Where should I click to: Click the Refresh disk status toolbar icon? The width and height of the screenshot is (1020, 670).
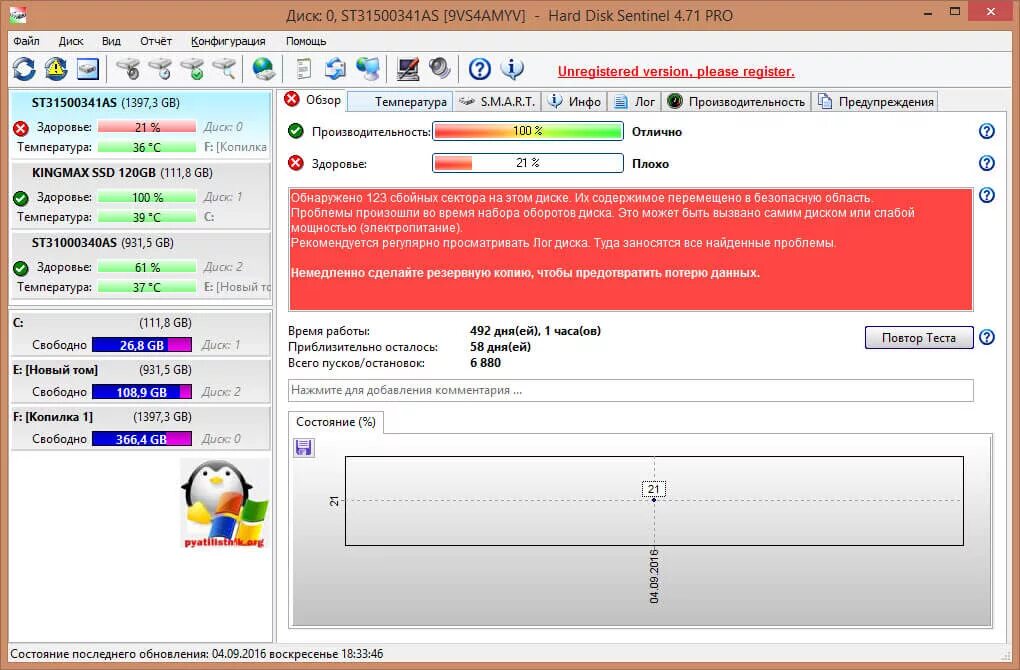tap(24, 69)
